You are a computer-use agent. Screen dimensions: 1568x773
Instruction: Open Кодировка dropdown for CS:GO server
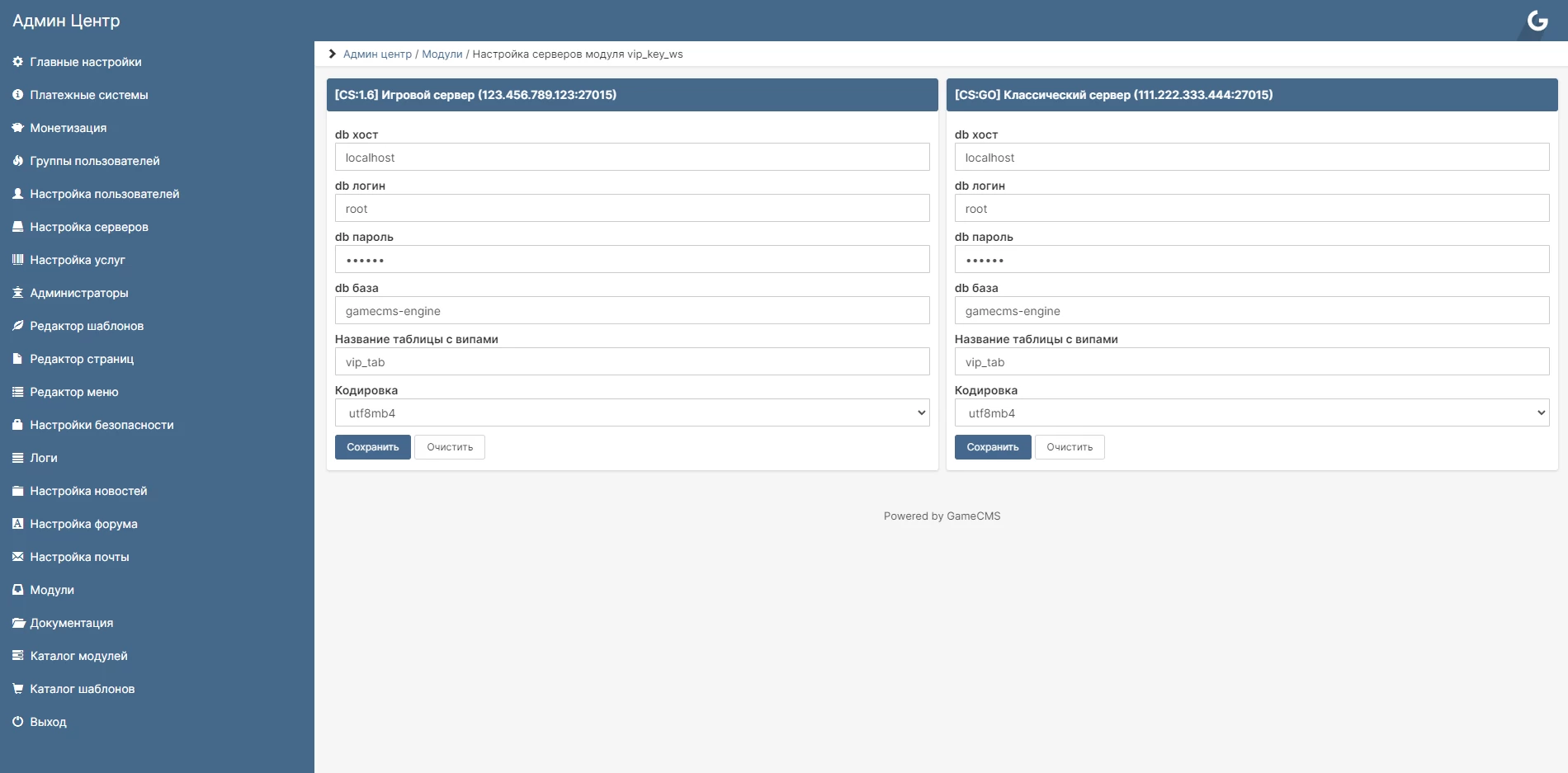point(1252,412)
